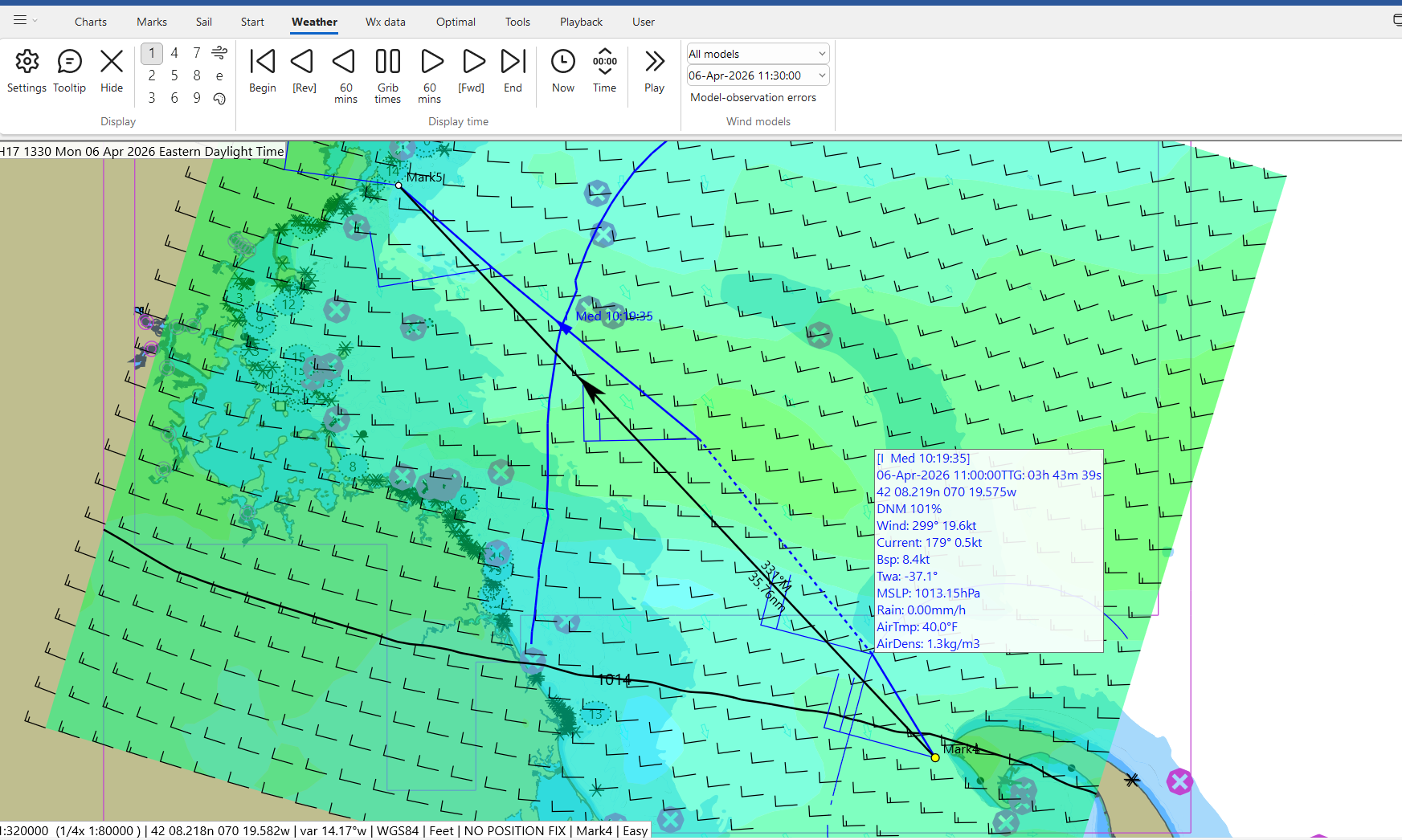Open the Optimal tab
This screenshot has height=840, width=1402.
456,22
